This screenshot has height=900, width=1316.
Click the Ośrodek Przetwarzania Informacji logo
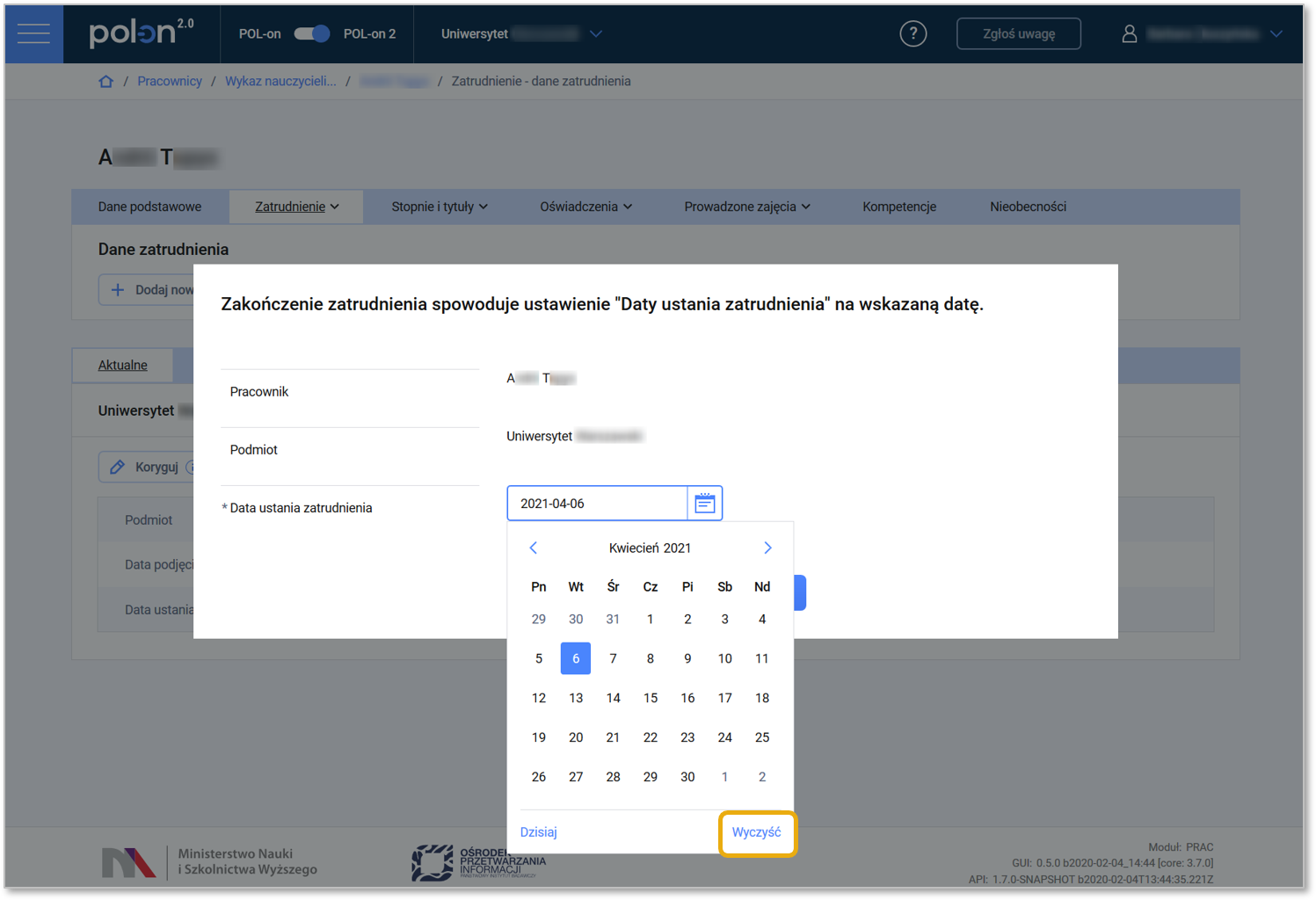tap(479, 862)
